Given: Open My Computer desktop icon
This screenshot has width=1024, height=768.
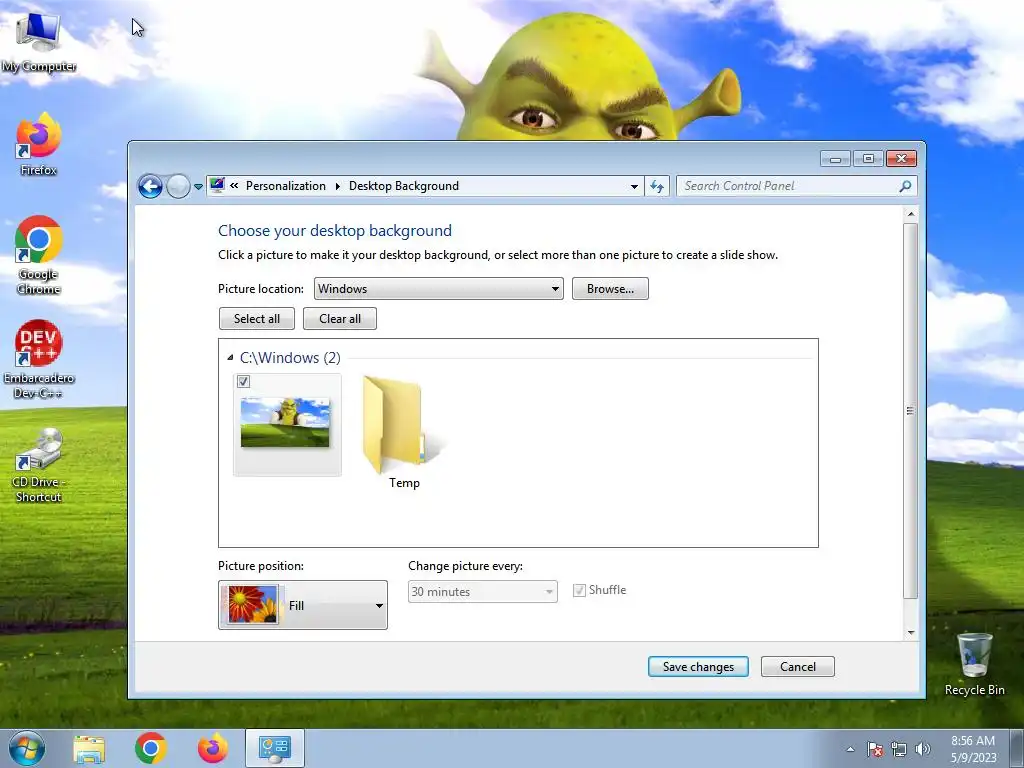Looking at the screenshot, I should point(39,41).
